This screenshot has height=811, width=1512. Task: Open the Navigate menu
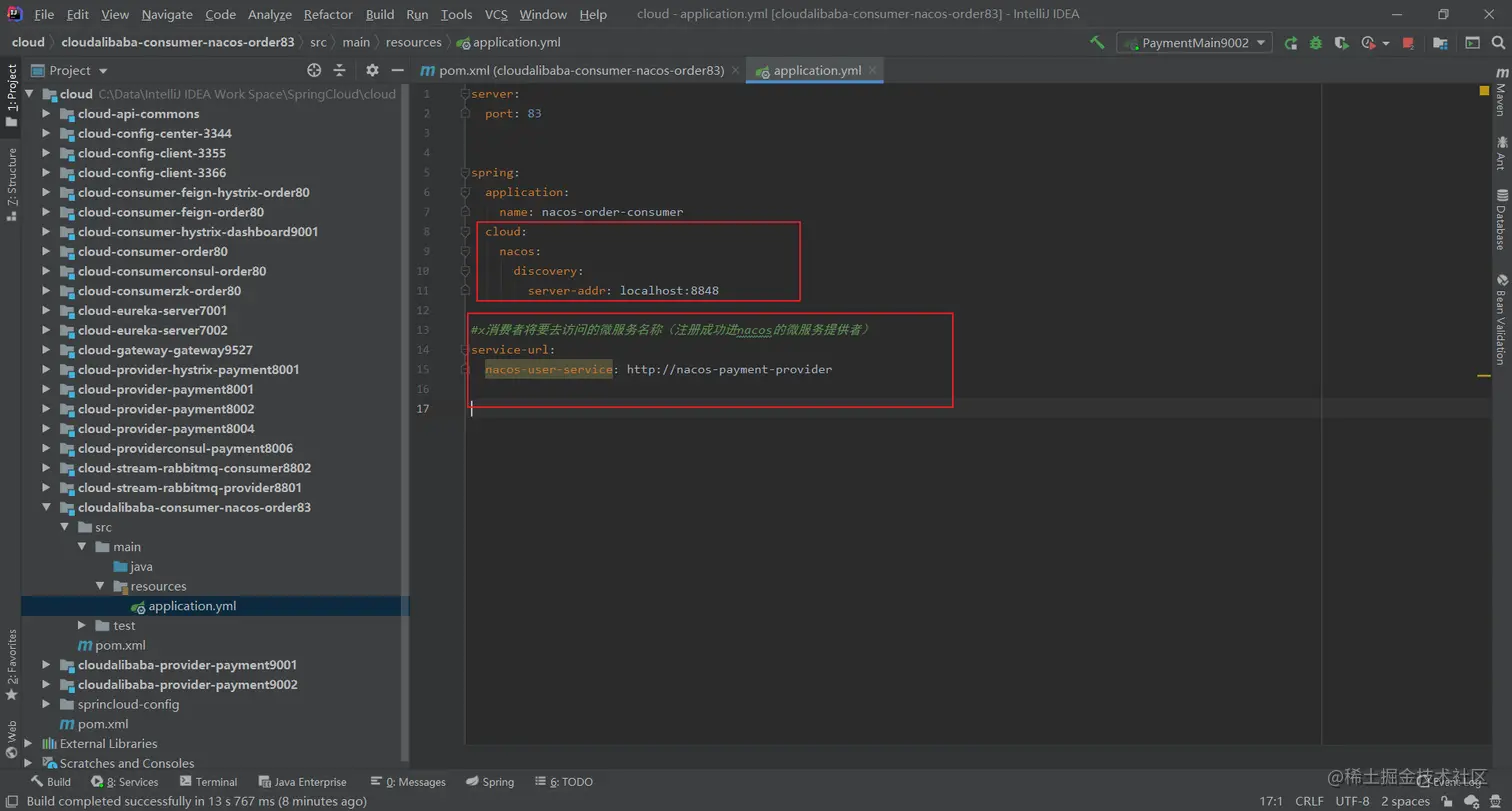(x=167, y=14)
